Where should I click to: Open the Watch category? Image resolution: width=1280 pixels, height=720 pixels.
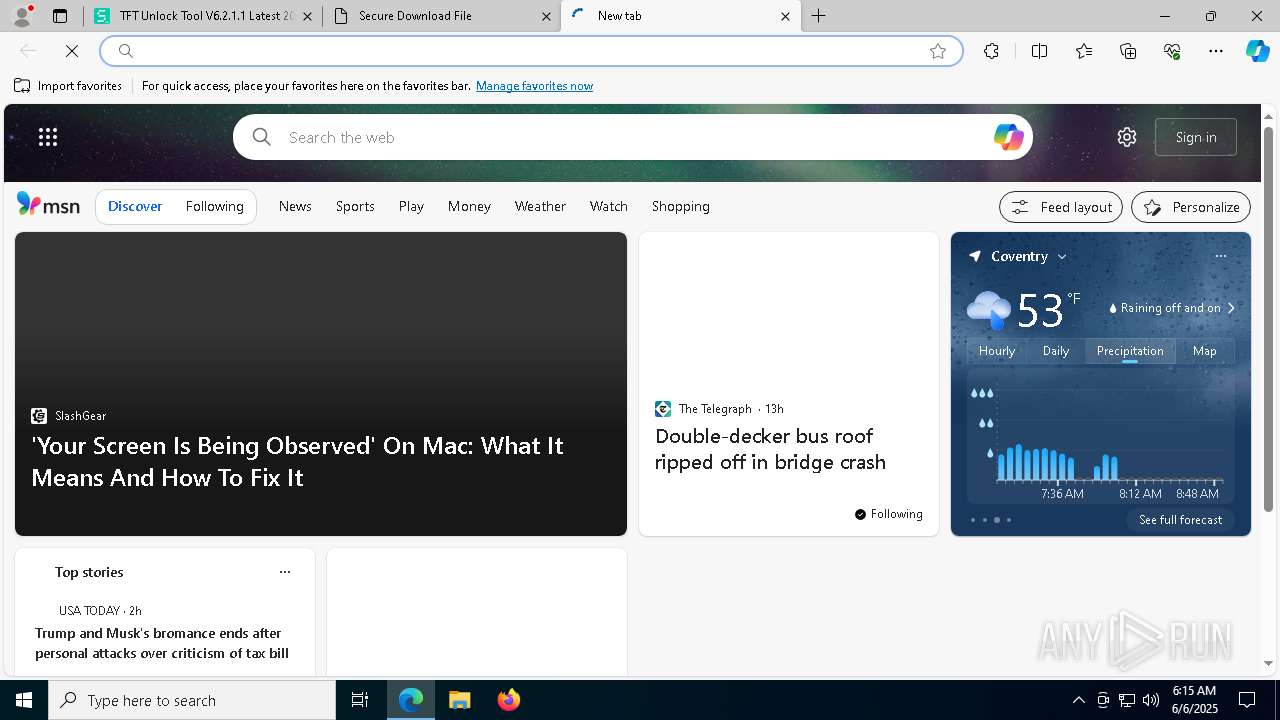tap(608, 206)
